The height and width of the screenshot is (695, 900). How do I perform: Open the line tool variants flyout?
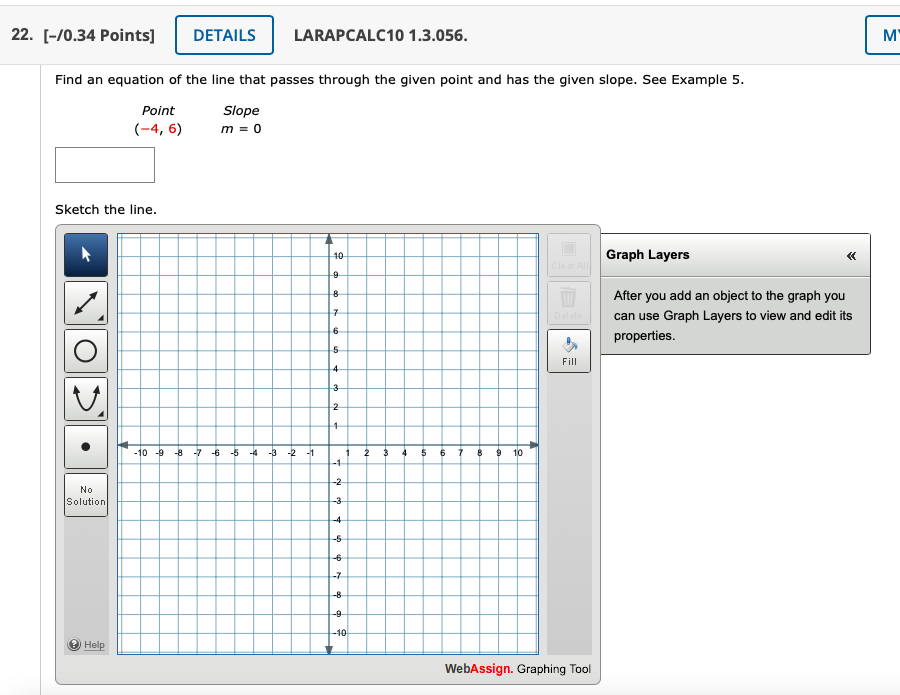102,317
